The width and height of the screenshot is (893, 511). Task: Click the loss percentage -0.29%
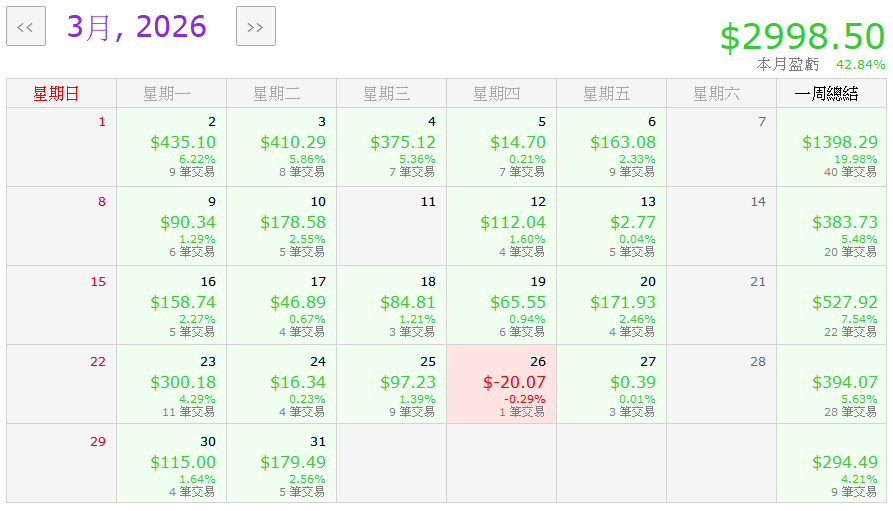[x=525, y=399]
